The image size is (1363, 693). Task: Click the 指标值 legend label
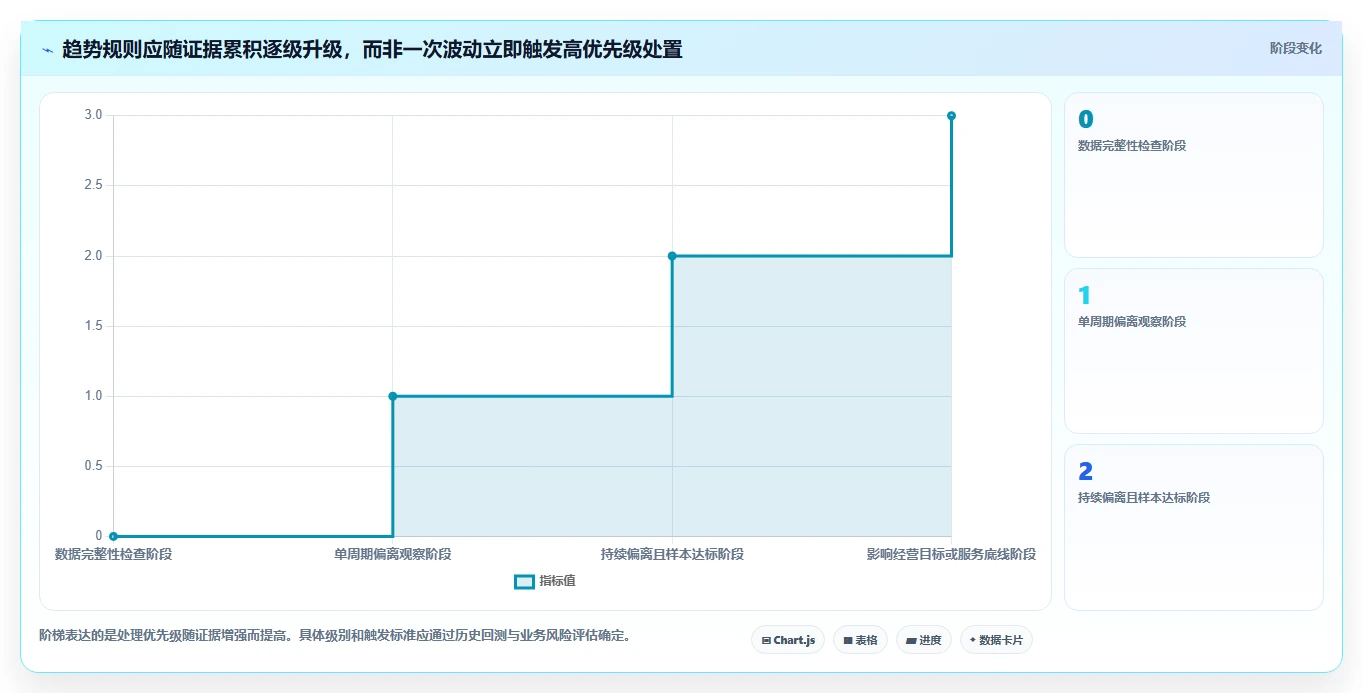point(558,582)
